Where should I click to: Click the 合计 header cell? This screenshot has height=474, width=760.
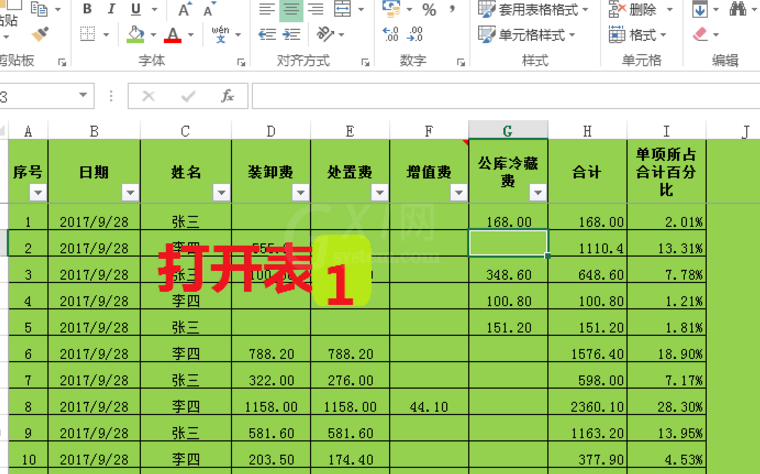point(587,171)
